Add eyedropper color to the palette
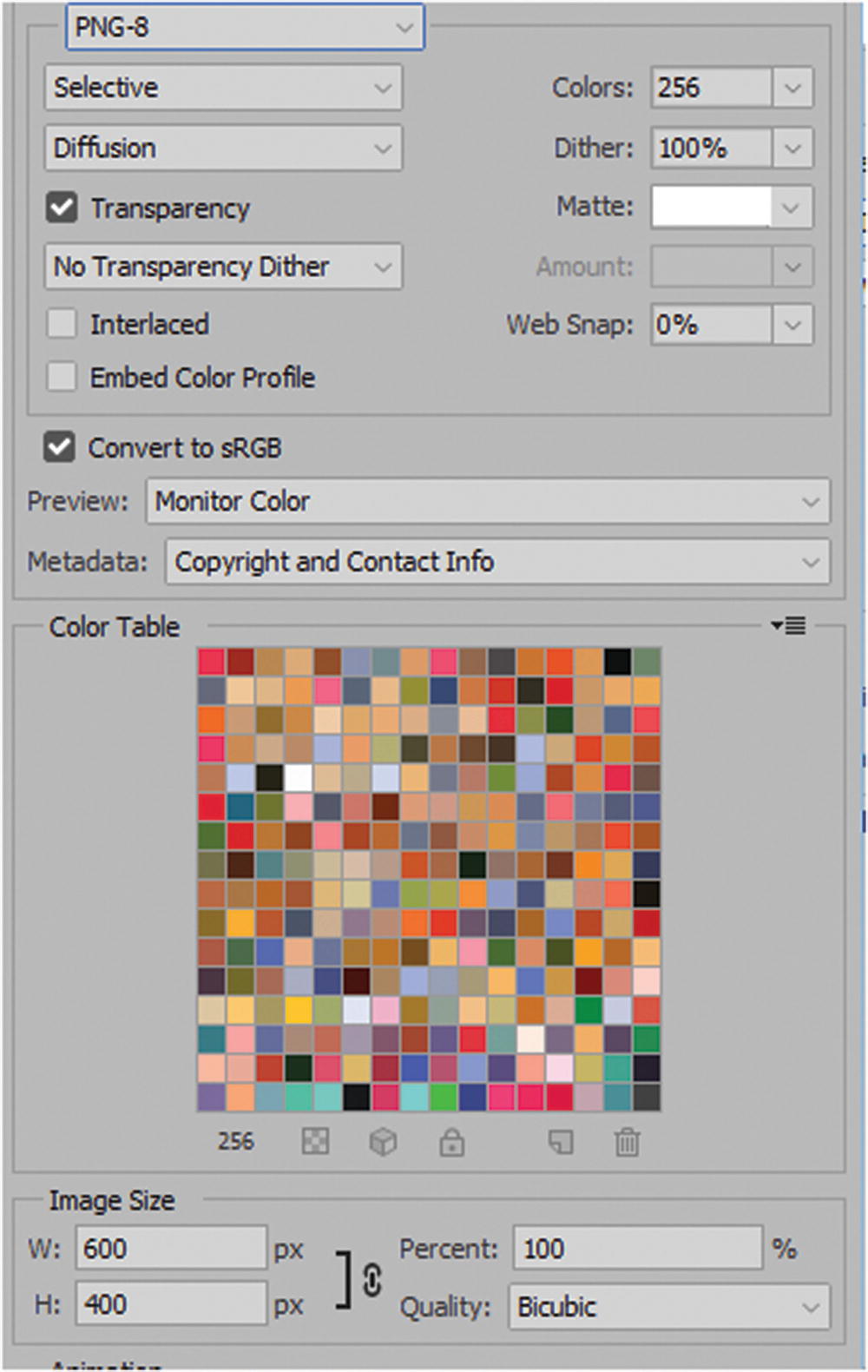The width and height of the screenshot is (868, 1372). click(x=560, y=1143)
